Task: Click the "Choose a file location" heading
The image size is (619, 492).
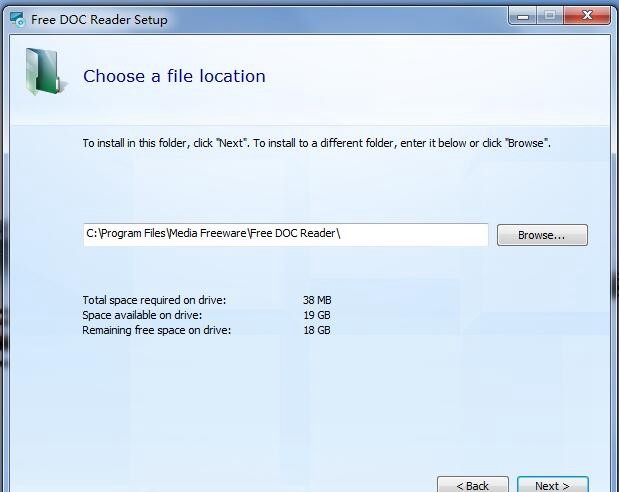Action: tap(174, 76)
